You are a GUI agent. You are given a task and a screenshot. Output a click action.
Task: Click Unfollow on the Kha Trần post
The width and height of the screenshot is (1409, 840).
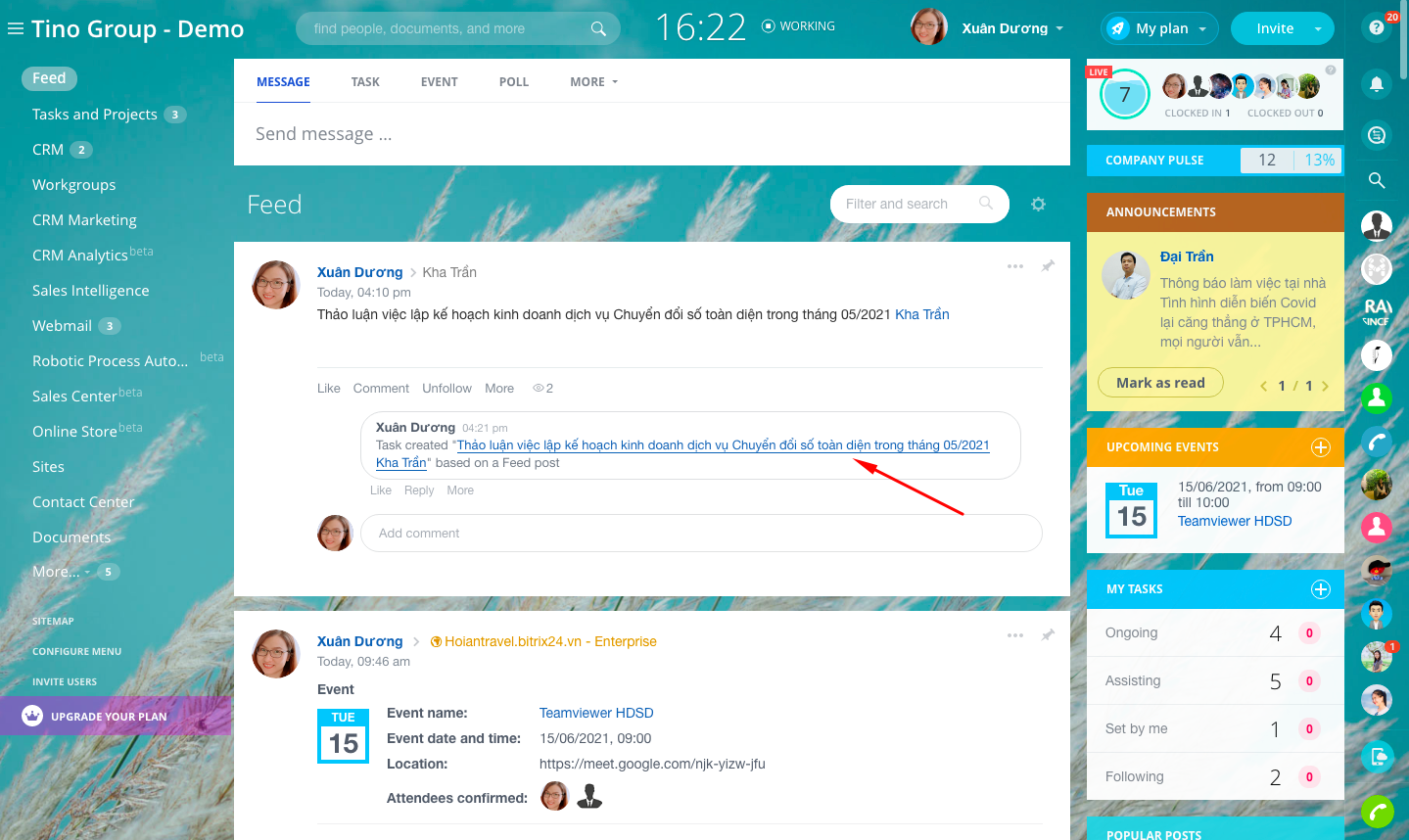pyautogui.click(x=446, y=389)
